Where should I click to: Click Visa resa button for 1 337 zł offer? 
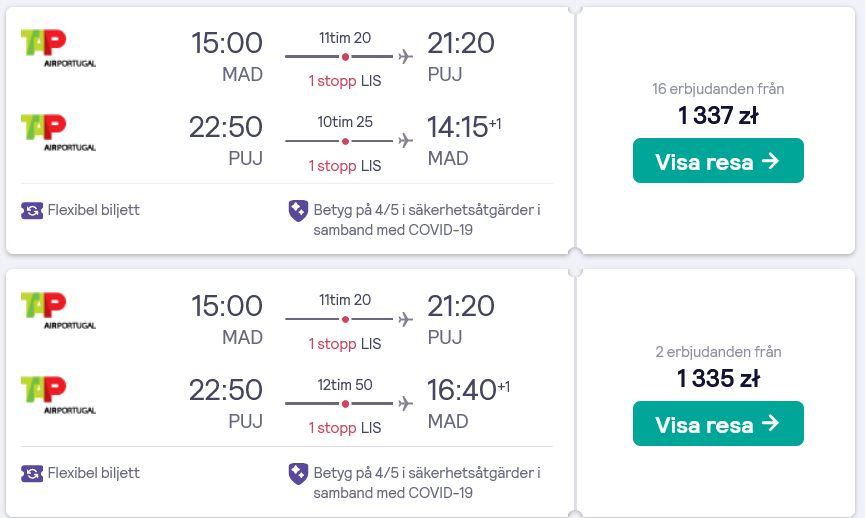coord(718,161)
